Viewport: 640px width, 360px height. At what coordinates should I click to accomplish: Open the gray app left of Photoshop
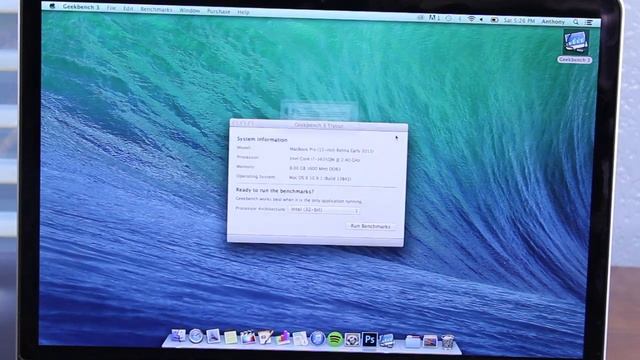(352, 339)
